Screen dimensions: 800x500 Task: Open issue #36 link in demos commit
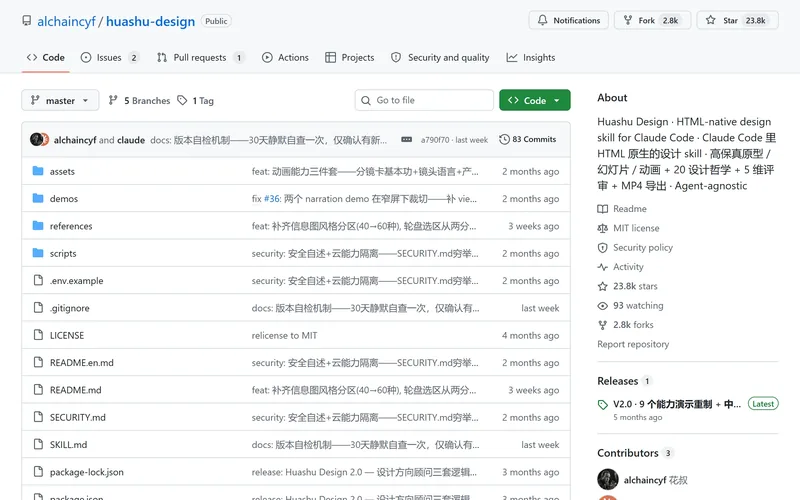pyautogui.click(x=272, y=199)
